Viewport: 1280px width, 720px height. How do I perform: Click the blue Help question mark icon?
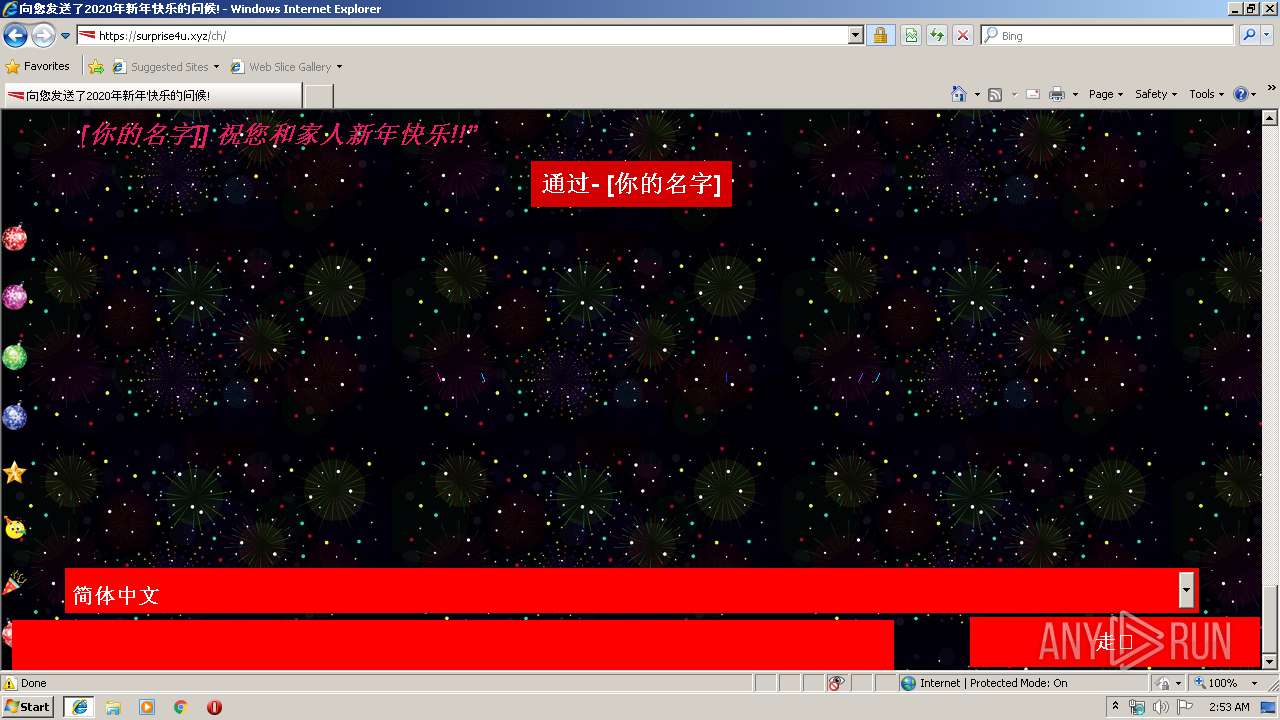1241,94
